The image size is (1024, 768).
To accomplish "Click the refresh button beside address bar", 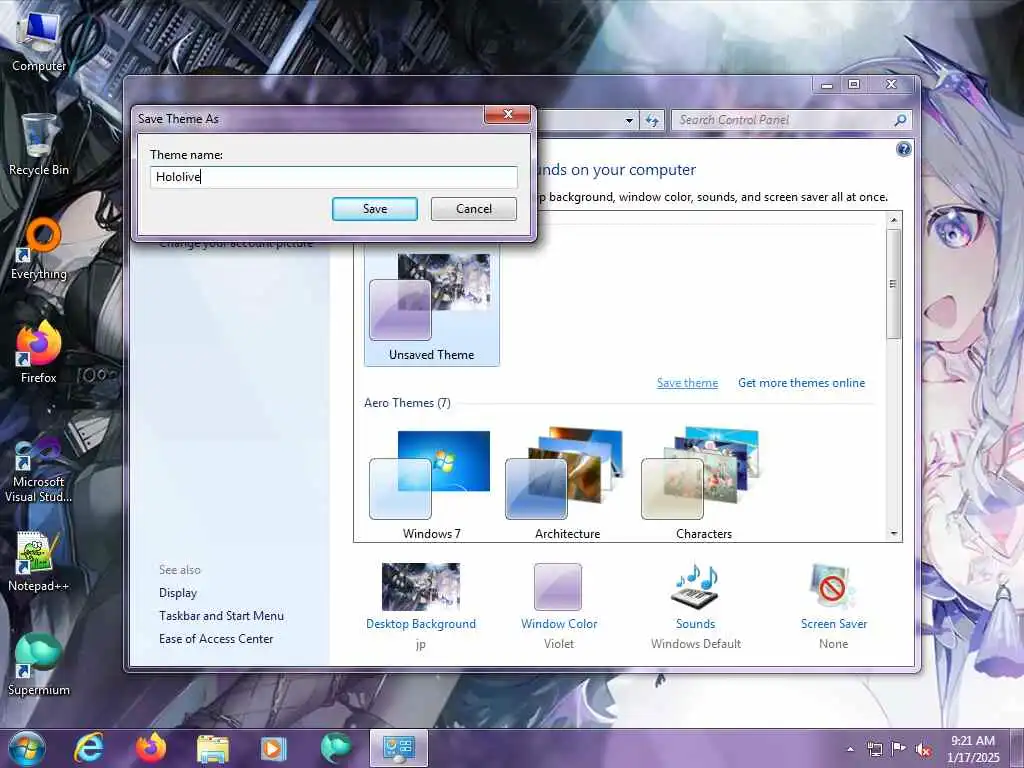I will (x=652, y=120).
